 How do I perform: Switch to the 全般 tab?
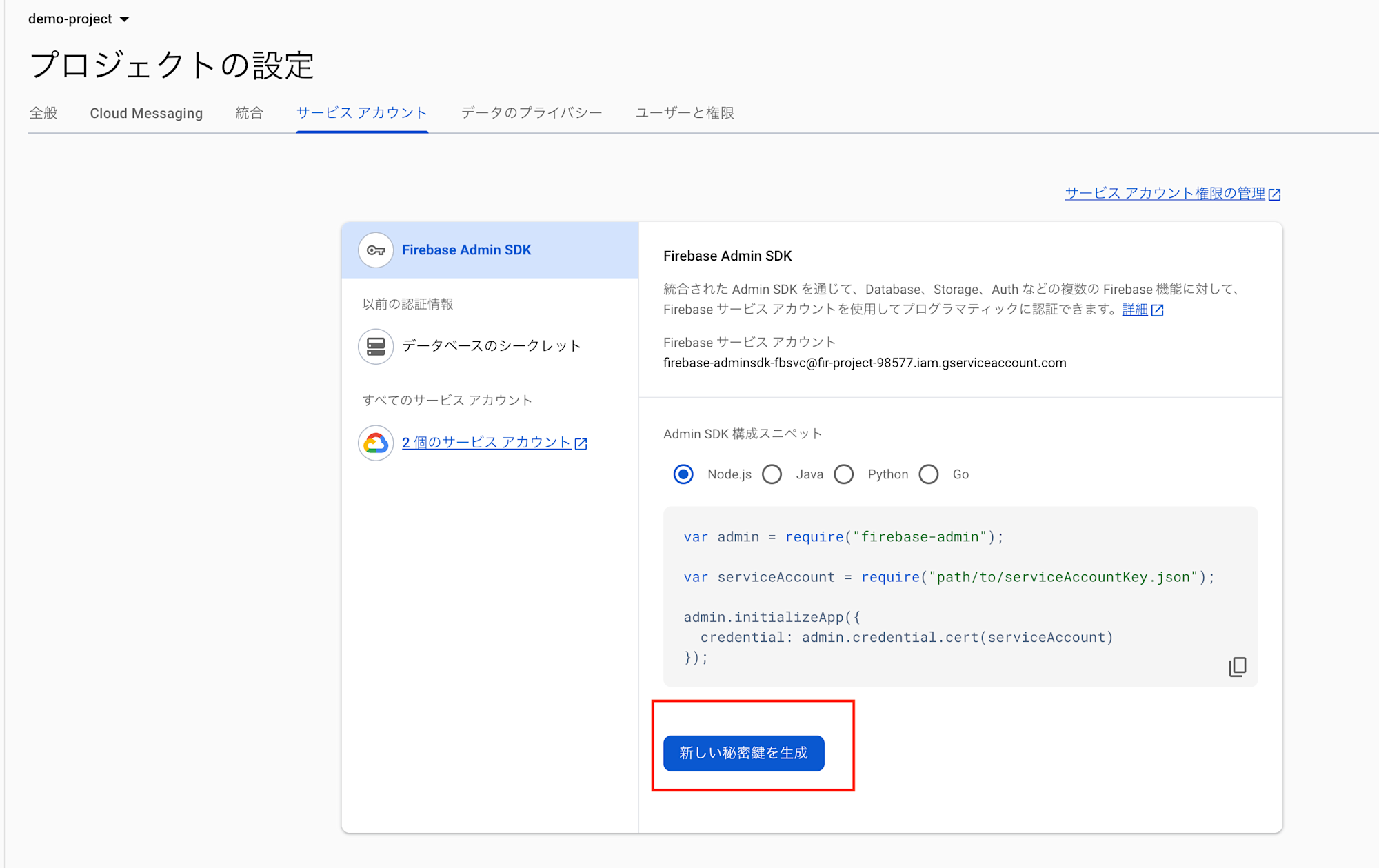(43, 113)
